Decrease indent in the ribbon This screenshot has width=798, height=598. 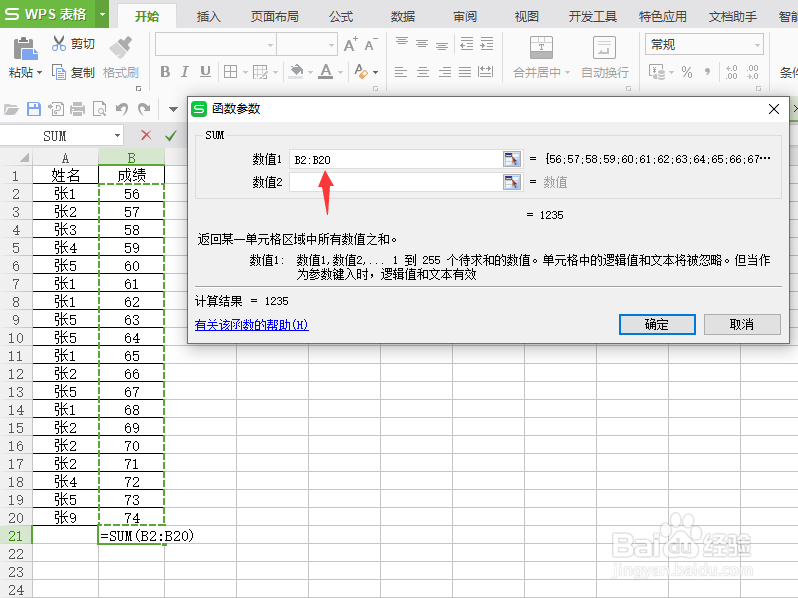click(467, 43)
